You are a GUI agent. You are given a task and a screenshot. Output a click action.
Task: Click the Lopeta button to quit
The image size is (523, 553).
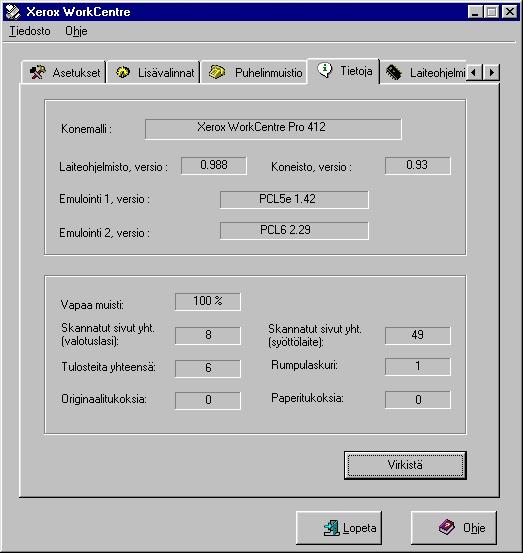click(x=339, y=528)
